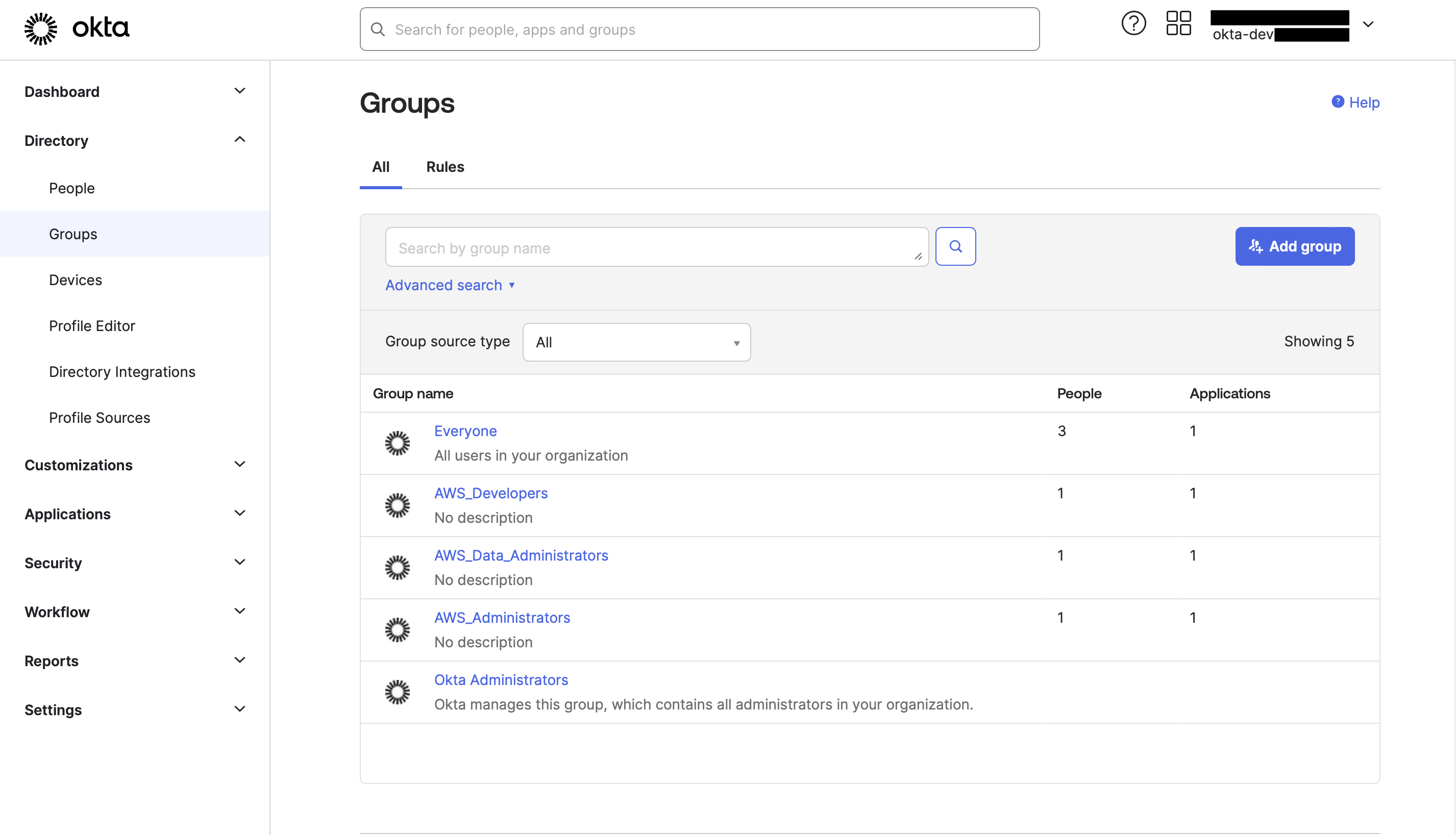Expand the Settings sidebar section

tap(135, 710)
